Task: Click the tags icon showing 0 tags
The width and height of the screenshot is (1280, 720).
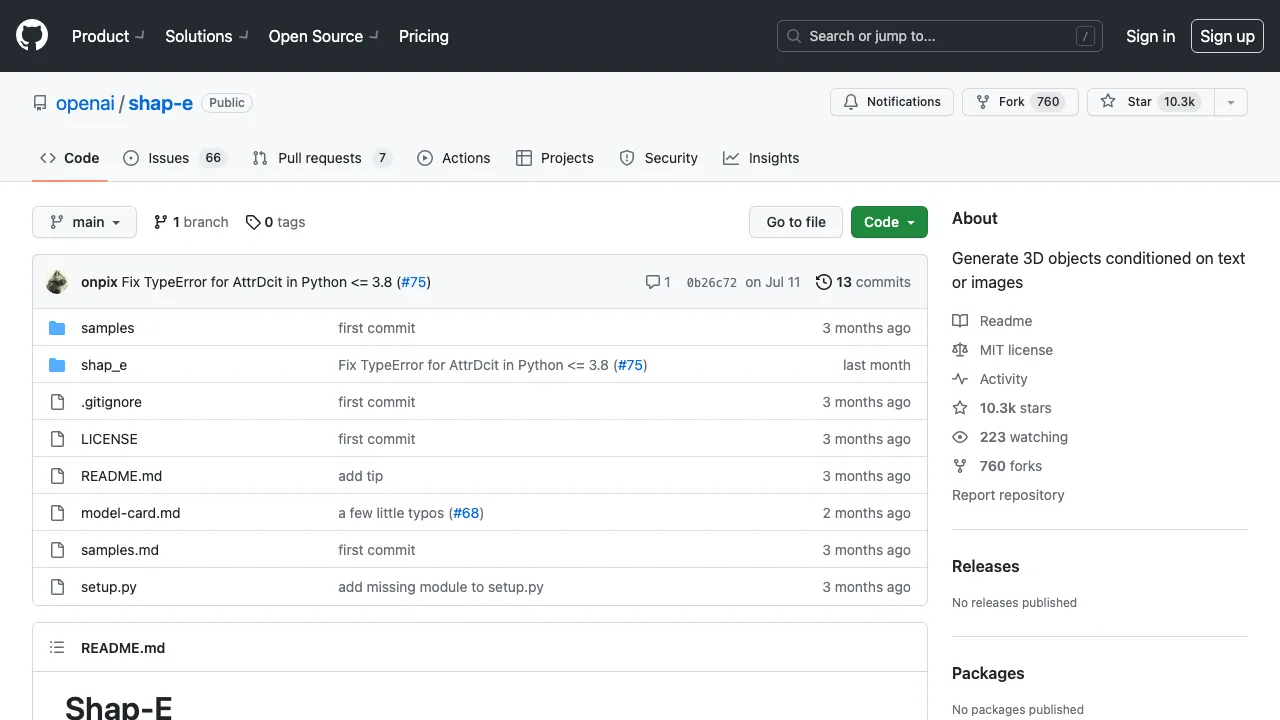Action: coord(253,222)
